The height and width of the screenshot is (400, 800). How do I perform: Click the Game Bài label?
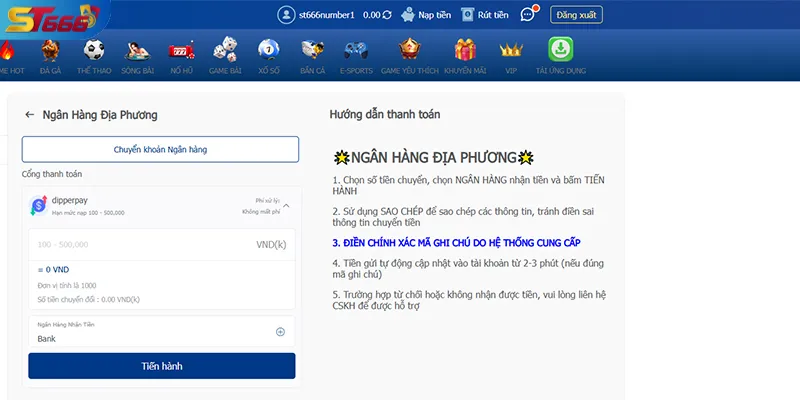[225, 71]
